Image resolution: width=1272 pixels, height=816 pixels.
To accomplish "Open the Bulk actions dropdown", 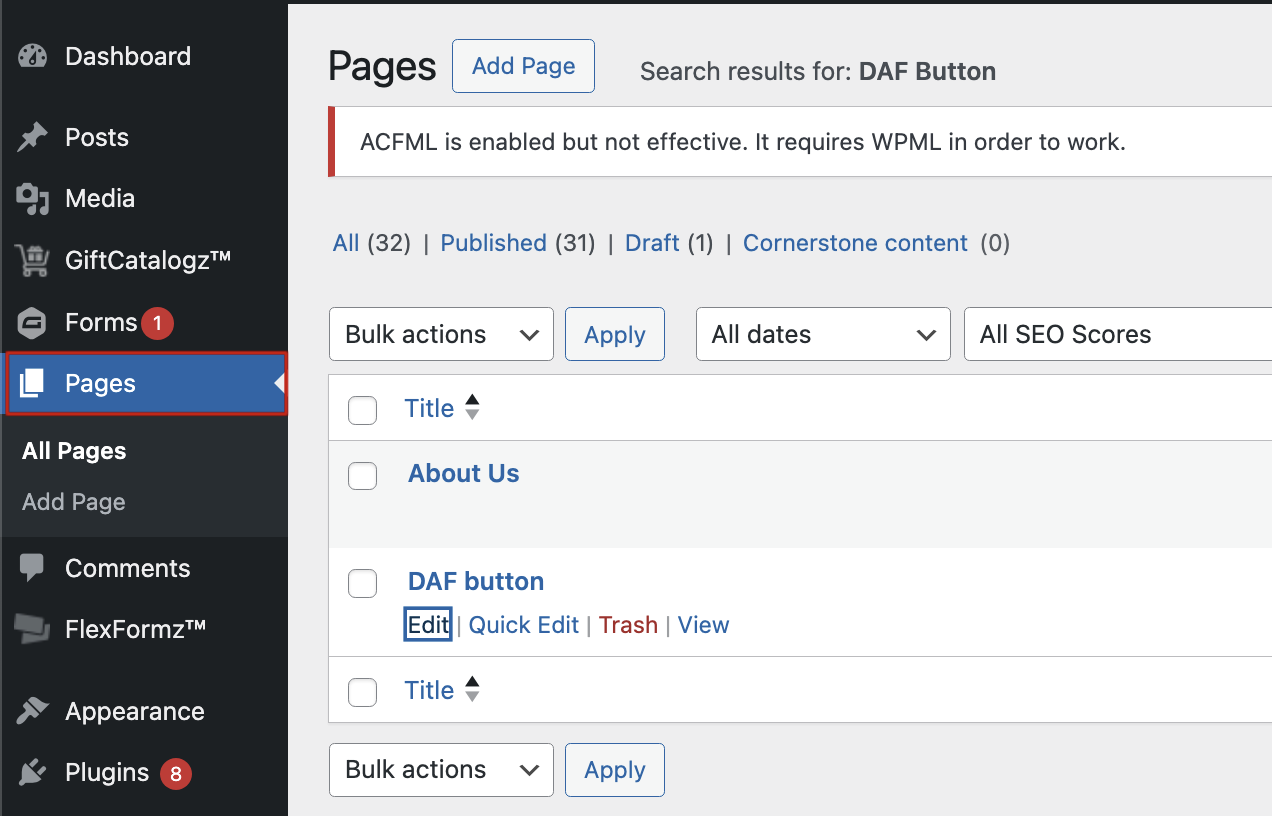I will point(441,334).
